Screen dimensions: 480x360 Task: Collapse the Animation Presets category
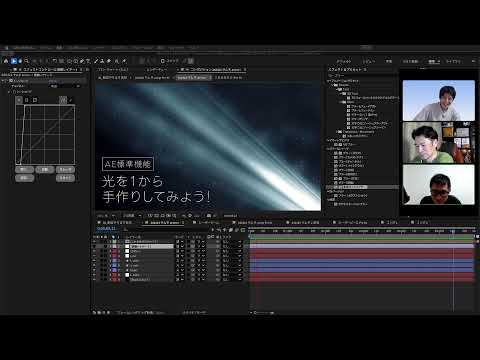[328, 81]
